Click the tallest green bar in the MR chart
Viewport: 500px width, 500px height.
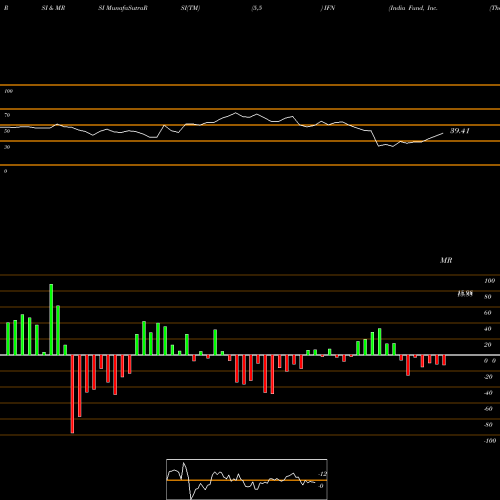pos(51,319)
